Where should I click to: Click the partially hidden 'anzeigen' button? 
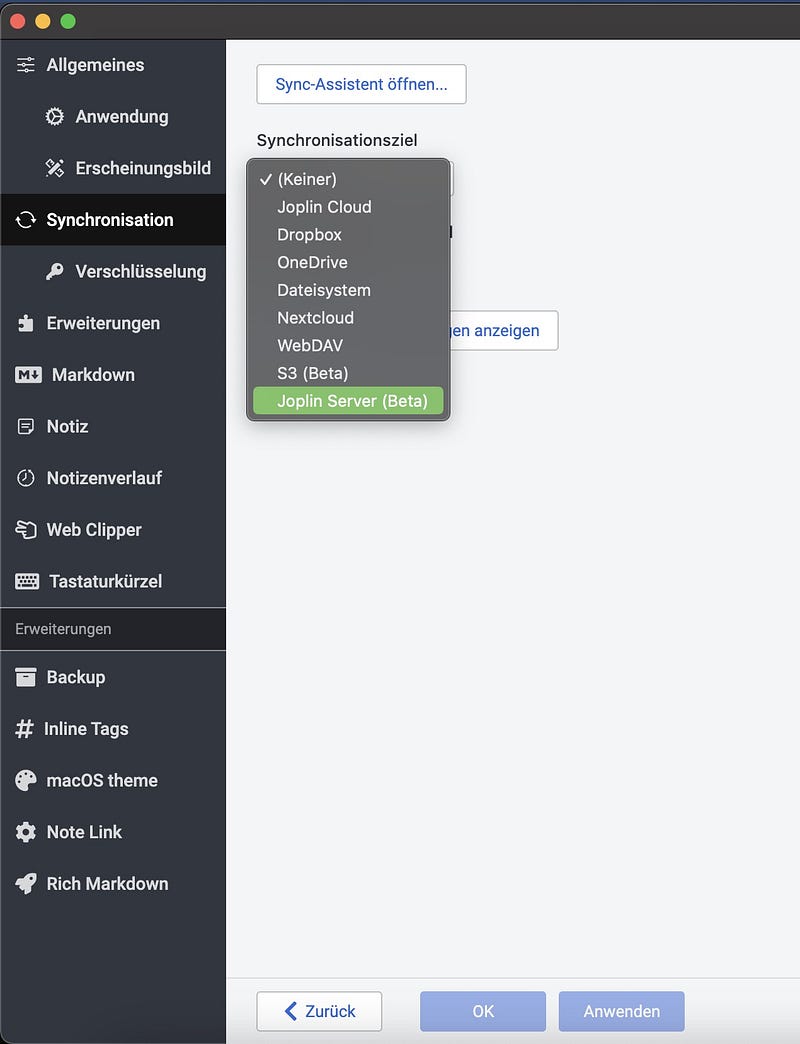click(504, 330)
